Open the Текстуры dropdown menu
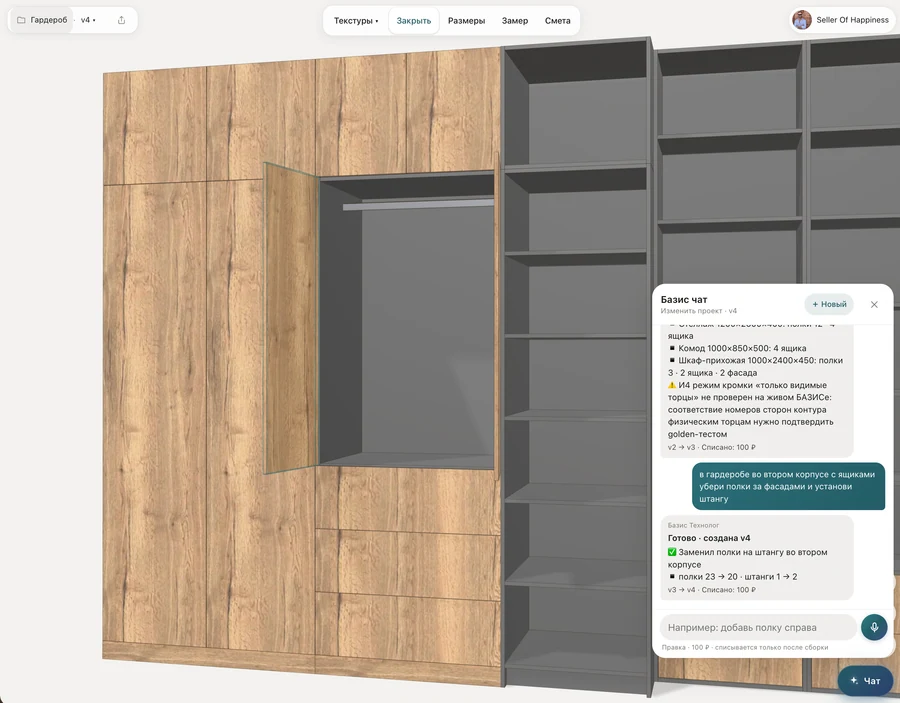This screenshot has height=703, width=900. 356,21
